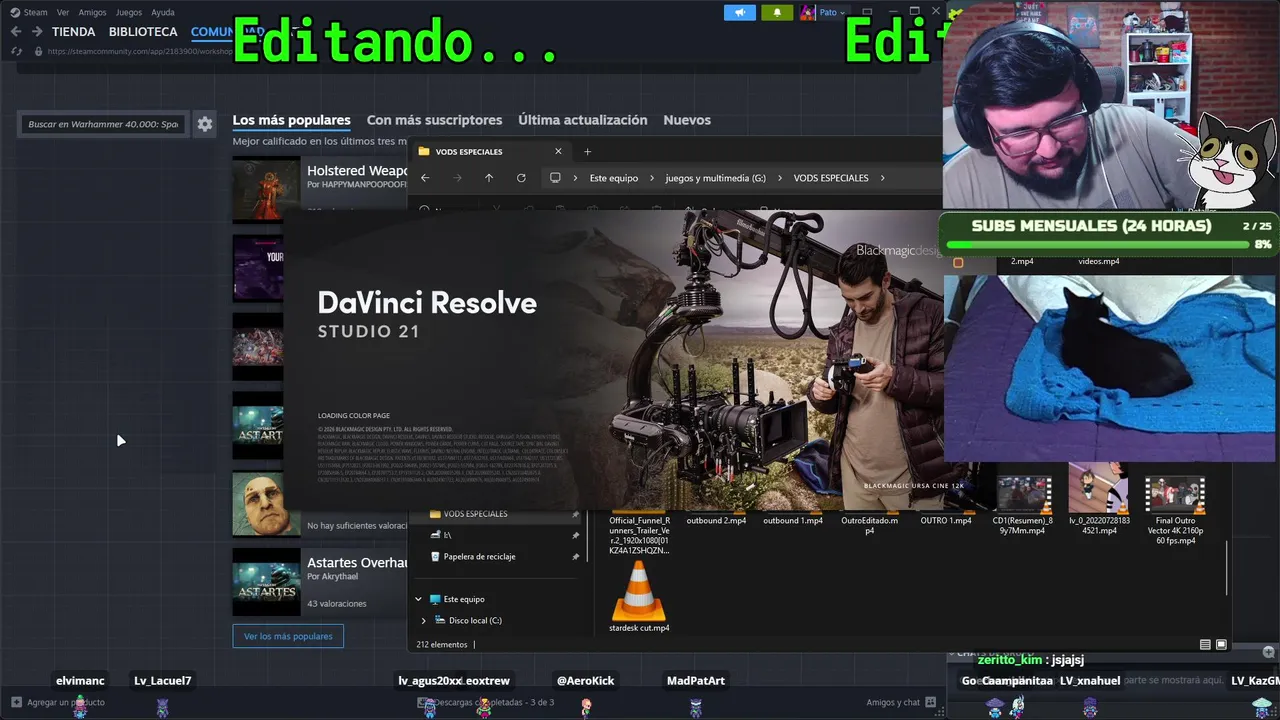Open the bald face workshop item thumbnail
1280x720 pixels.
pyautogui.click(x=266, y=504)
